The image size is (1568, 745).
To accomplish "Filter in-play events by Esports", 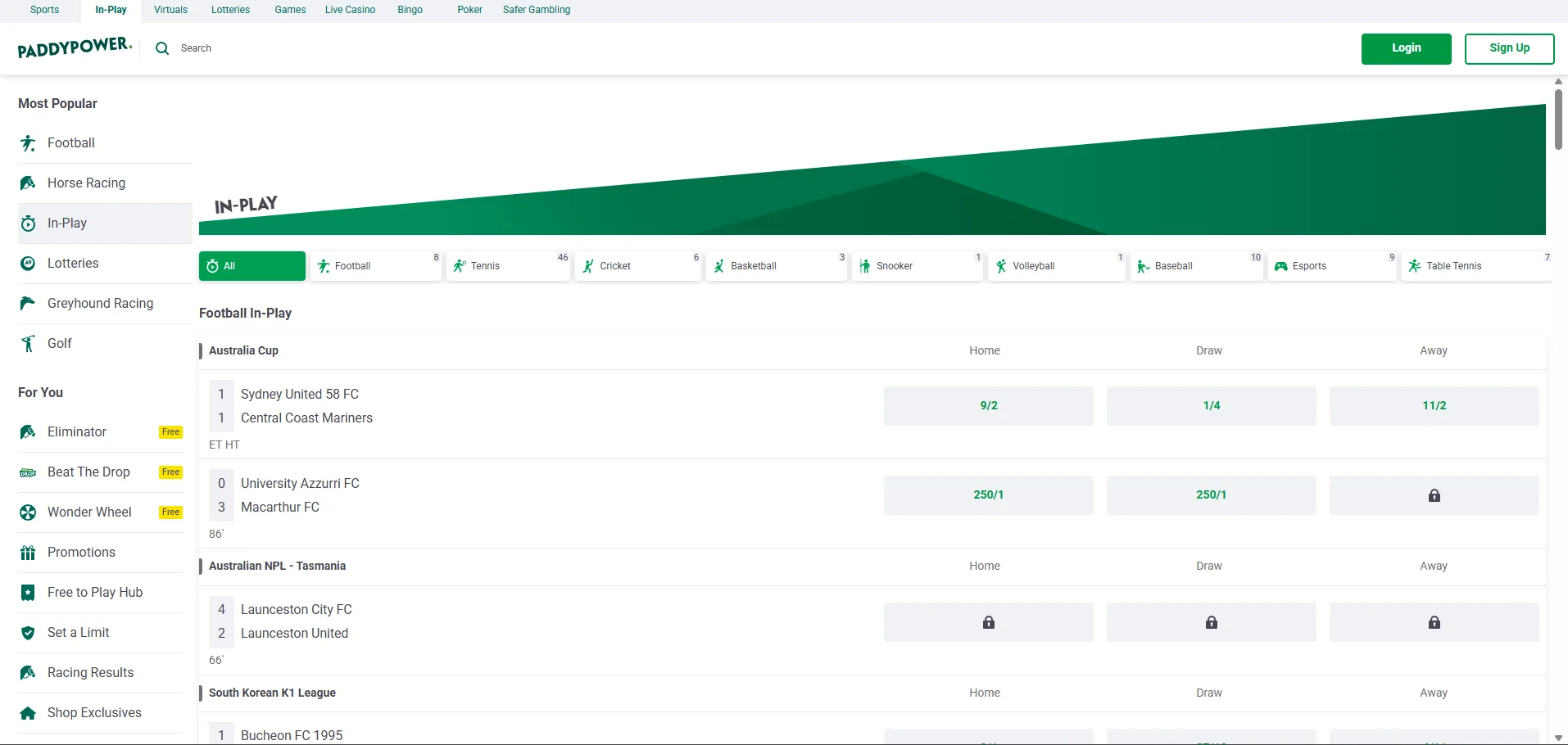I will coord(1332,266).
